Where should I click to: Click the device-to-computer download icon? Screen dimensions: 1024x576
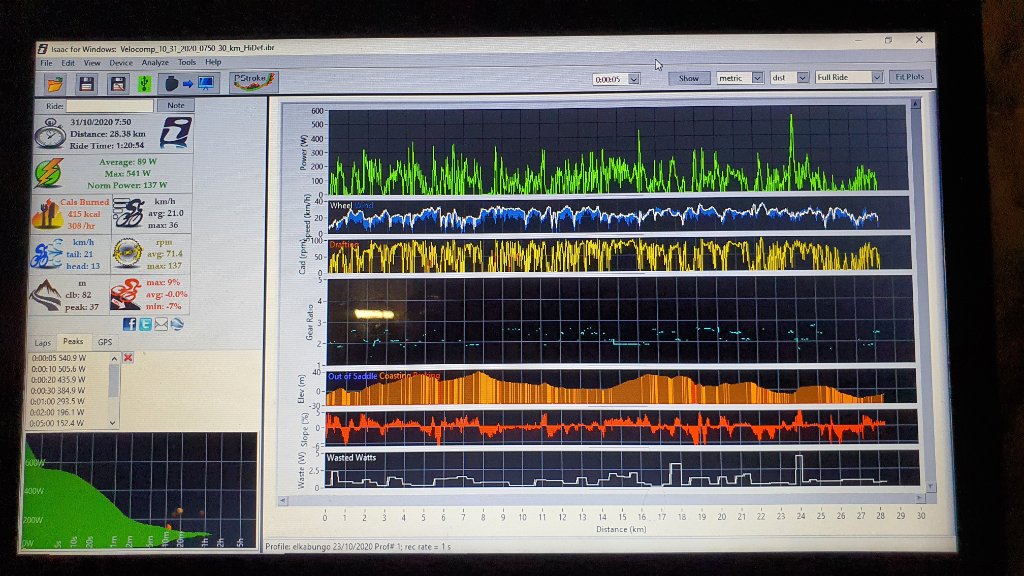tap(187, 83)
